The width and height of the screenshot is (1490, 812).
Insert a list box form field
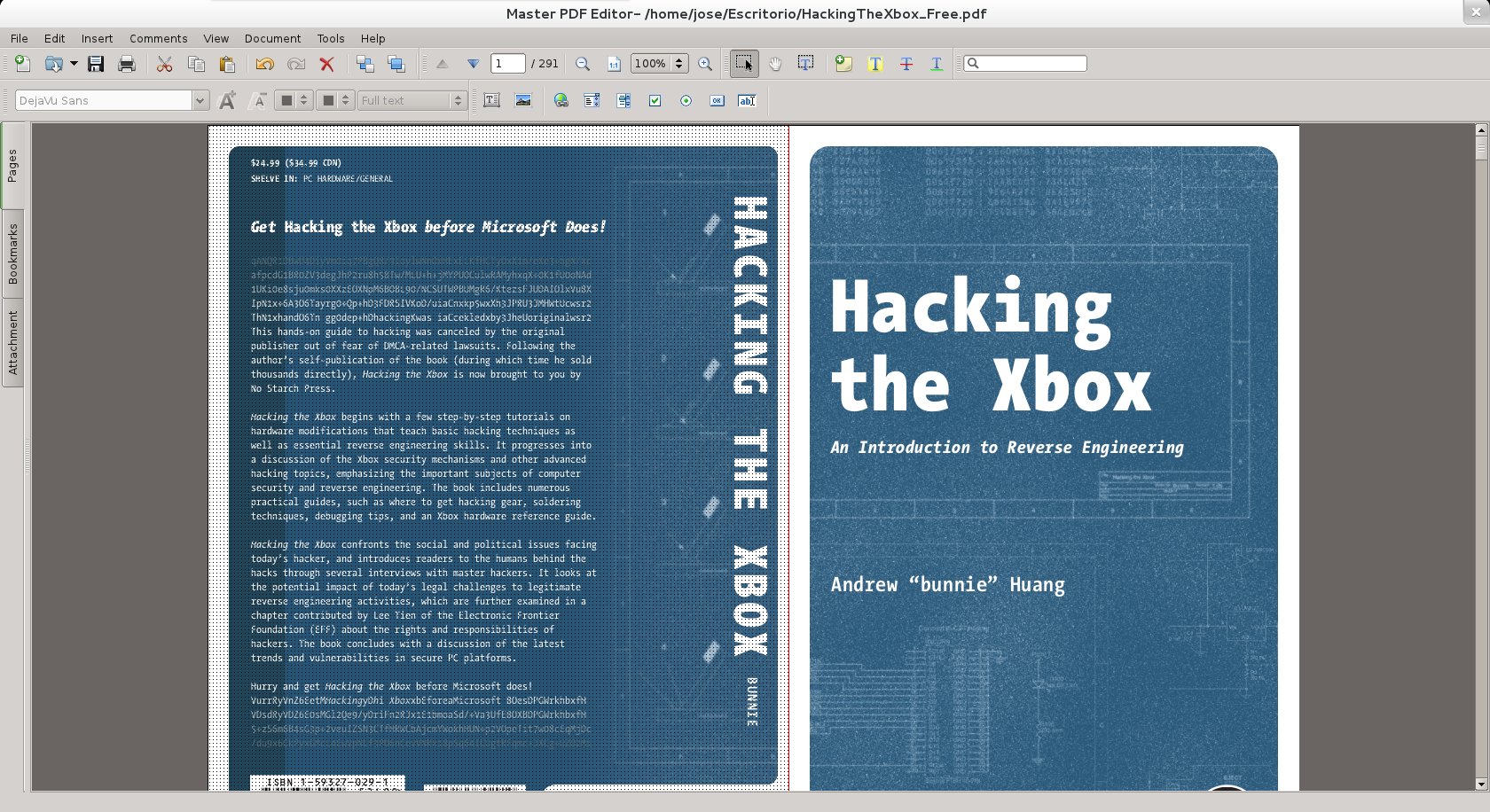coord(623,100)
